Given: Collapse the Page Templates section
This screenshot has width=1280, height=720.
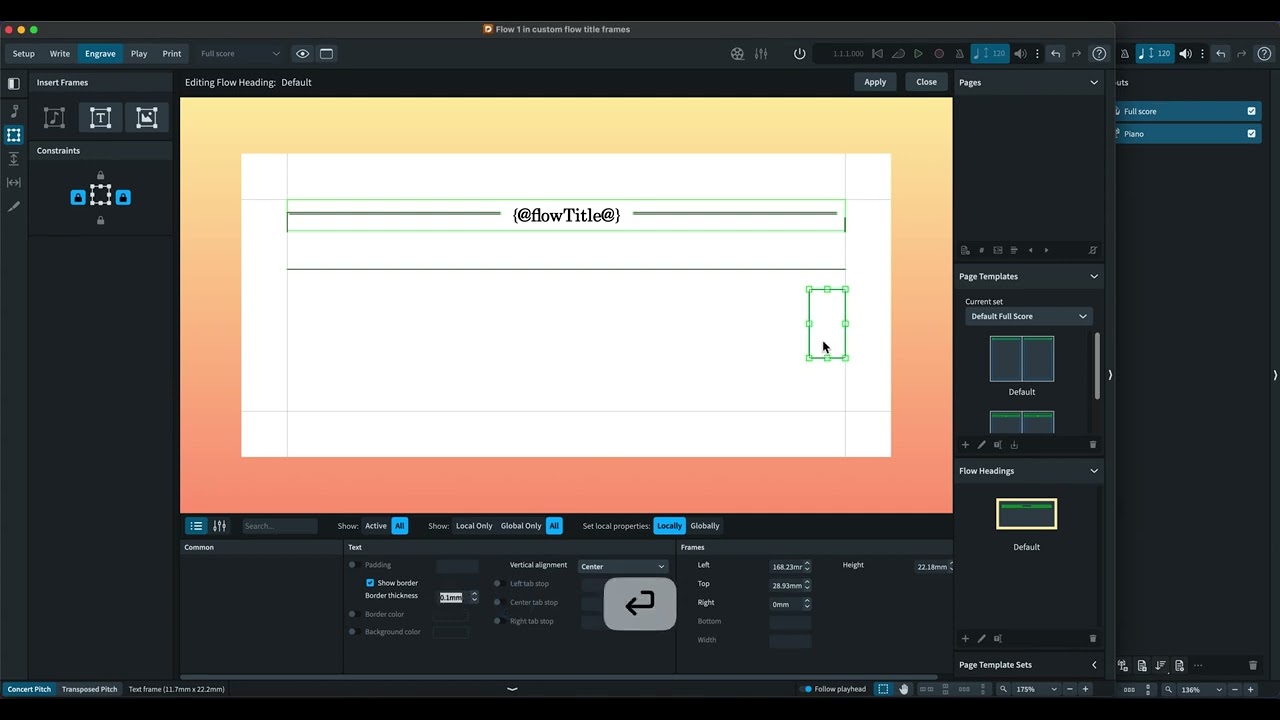Looking at the screenshot, I should (1094, 277).
